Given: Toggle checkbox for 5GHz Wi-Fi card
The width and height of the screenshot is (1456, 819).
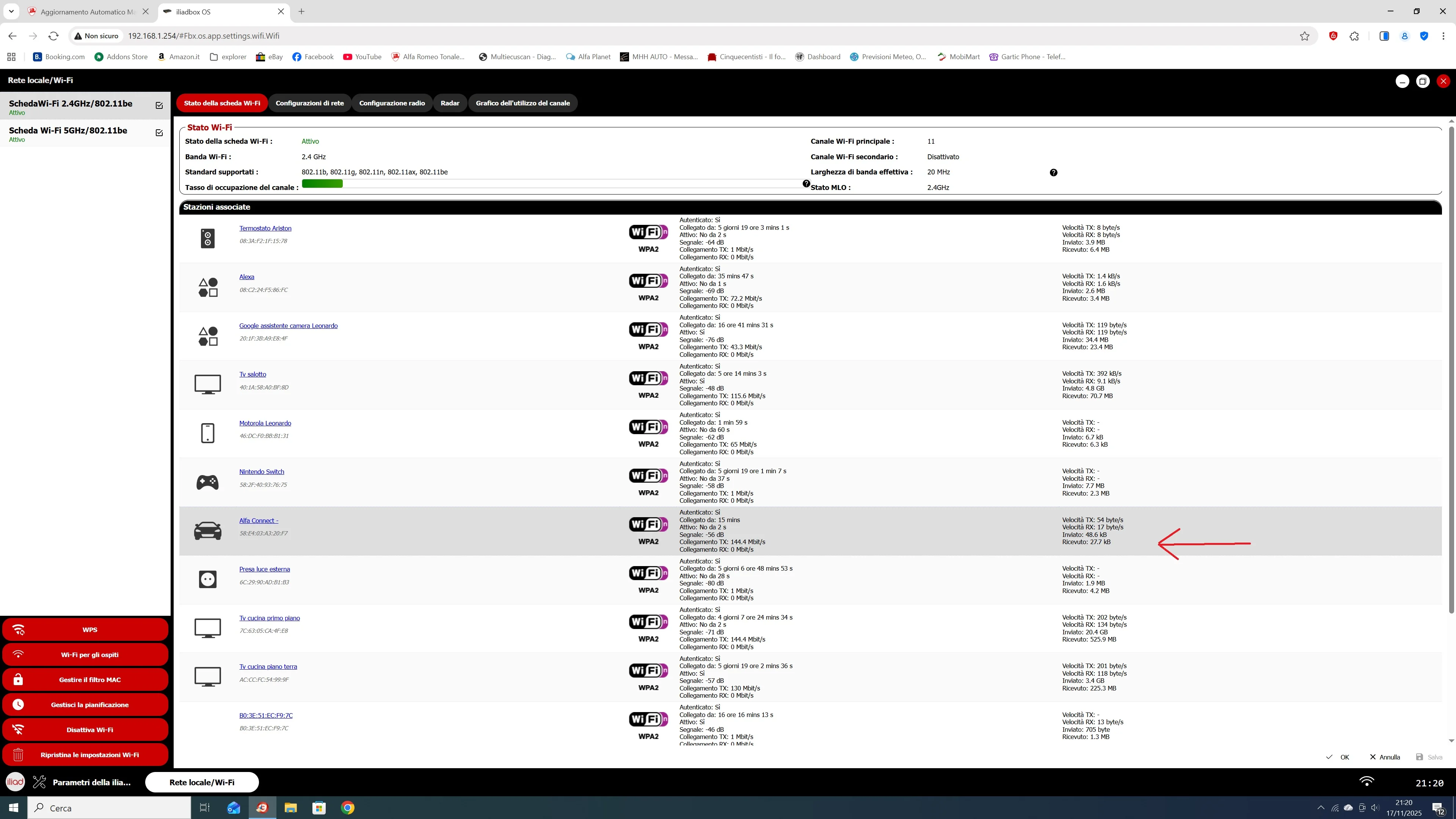Looking at the screenshot, I should click(x=159, y=133).
